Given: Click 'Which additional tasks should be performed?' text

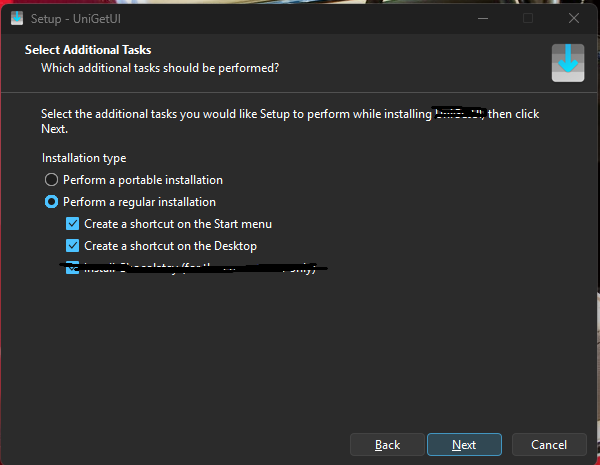Looking at the screenshot, I should point(160,68).
